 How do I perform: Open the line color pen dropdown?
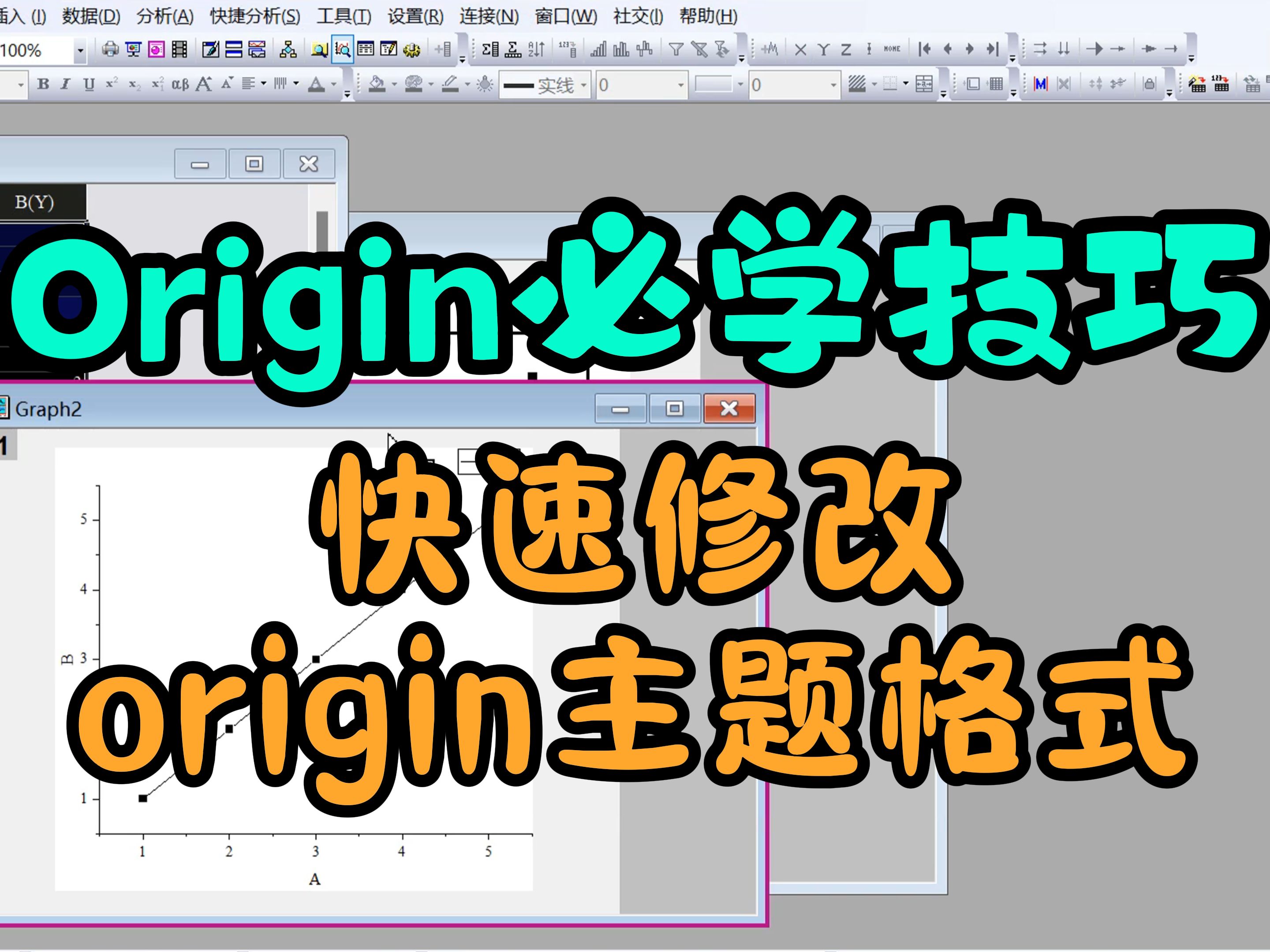pyautogui.click(x=467, y=84)
